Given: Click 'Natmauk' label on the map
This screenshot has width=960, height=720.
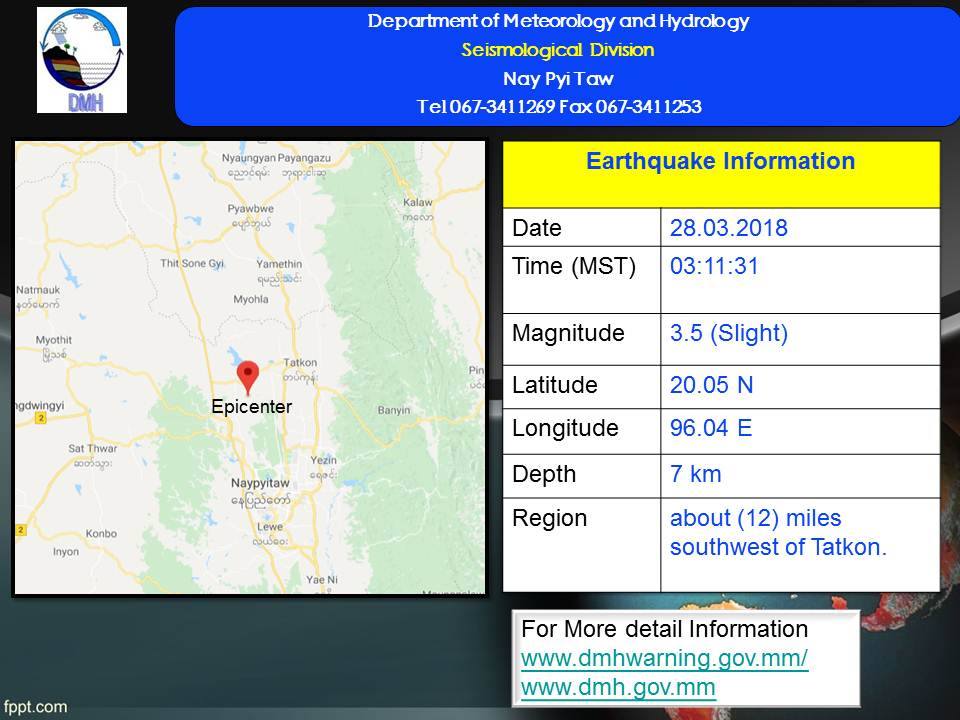Looking at the screenshot, I should pyautogui.click(x=38, y=290).
